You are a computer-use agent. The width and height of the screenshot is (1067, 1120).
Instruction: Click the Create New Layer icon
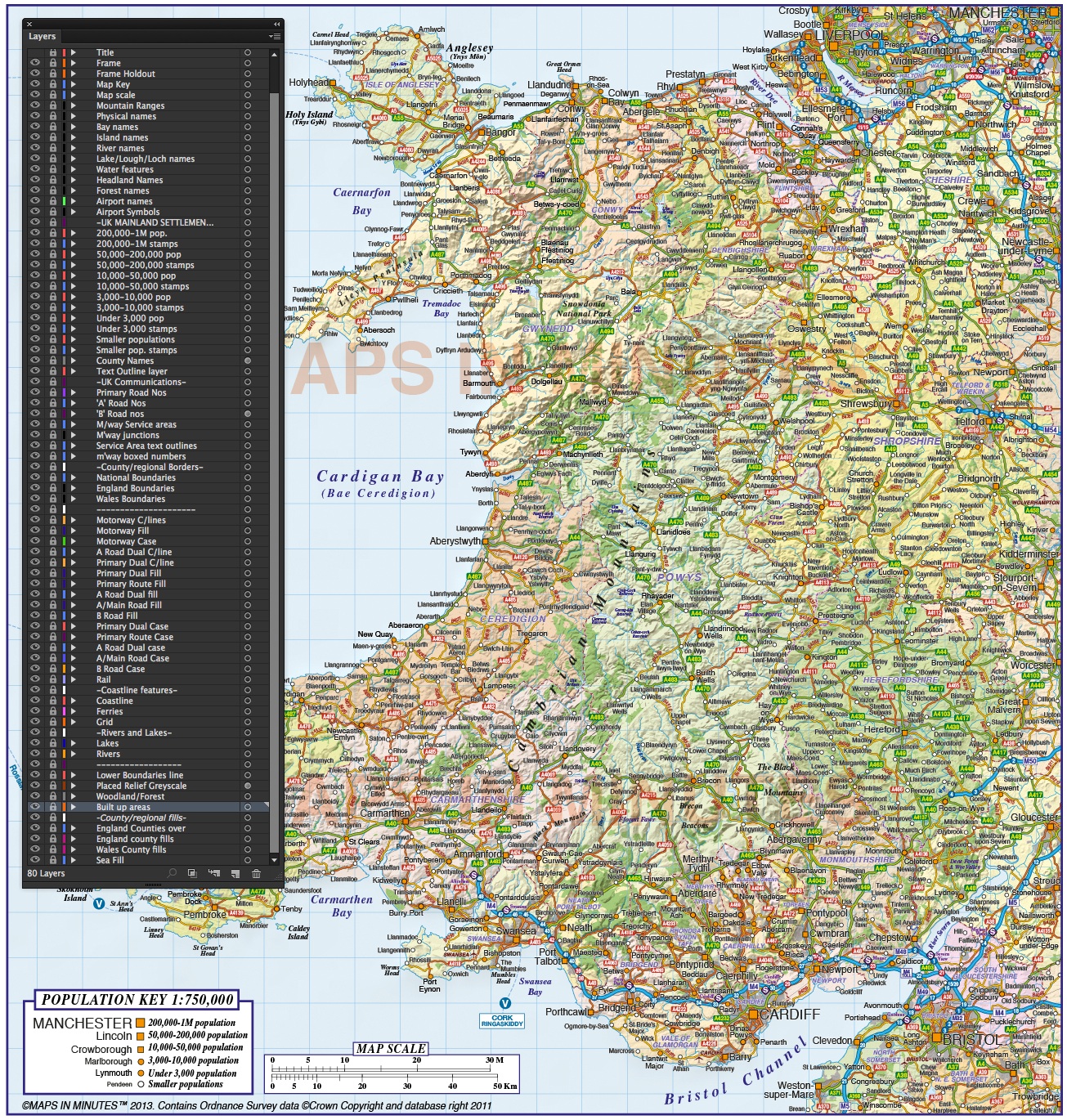tap(235, 874)
